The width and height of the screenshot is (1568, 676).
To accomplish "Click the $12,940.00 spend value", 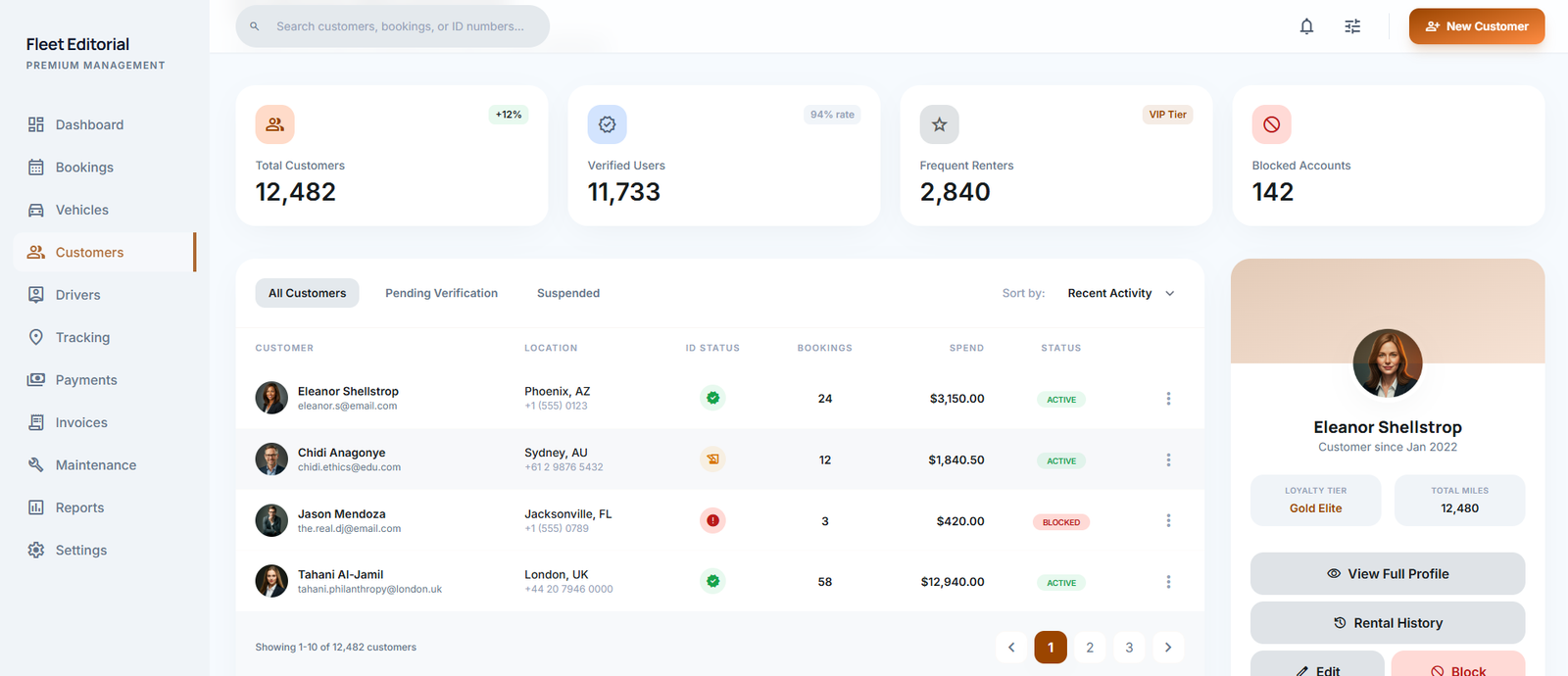I will (953, 582).
